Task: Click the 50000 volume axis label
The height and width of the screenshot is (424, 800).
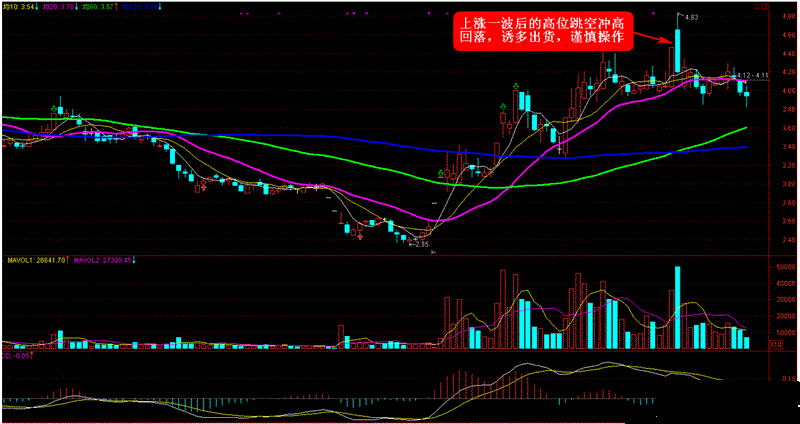Action: (783, 268)
